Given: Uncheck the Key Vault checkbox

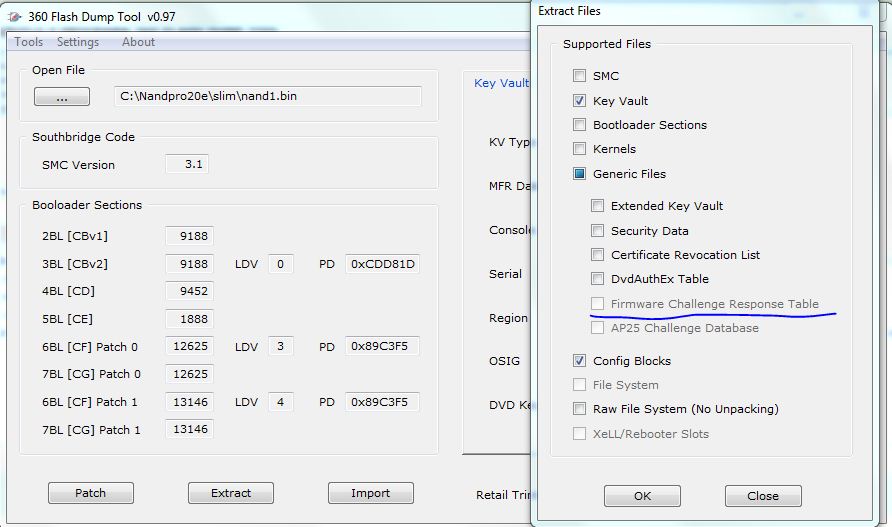Looking at the screenshot, I should 579,100.
